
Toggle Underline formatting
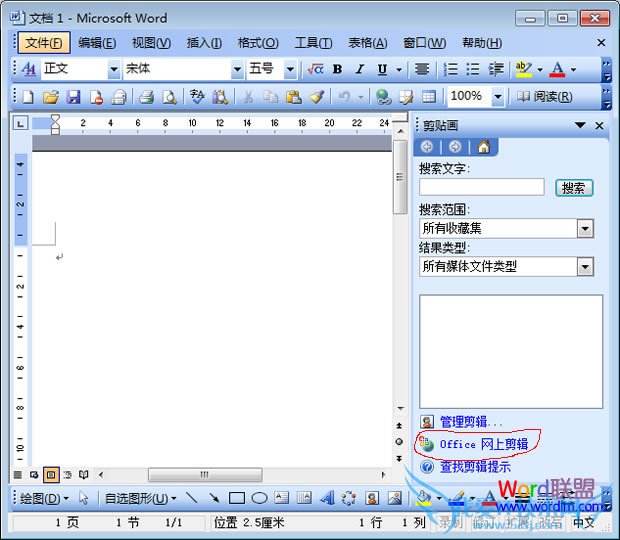click(382, 69)
